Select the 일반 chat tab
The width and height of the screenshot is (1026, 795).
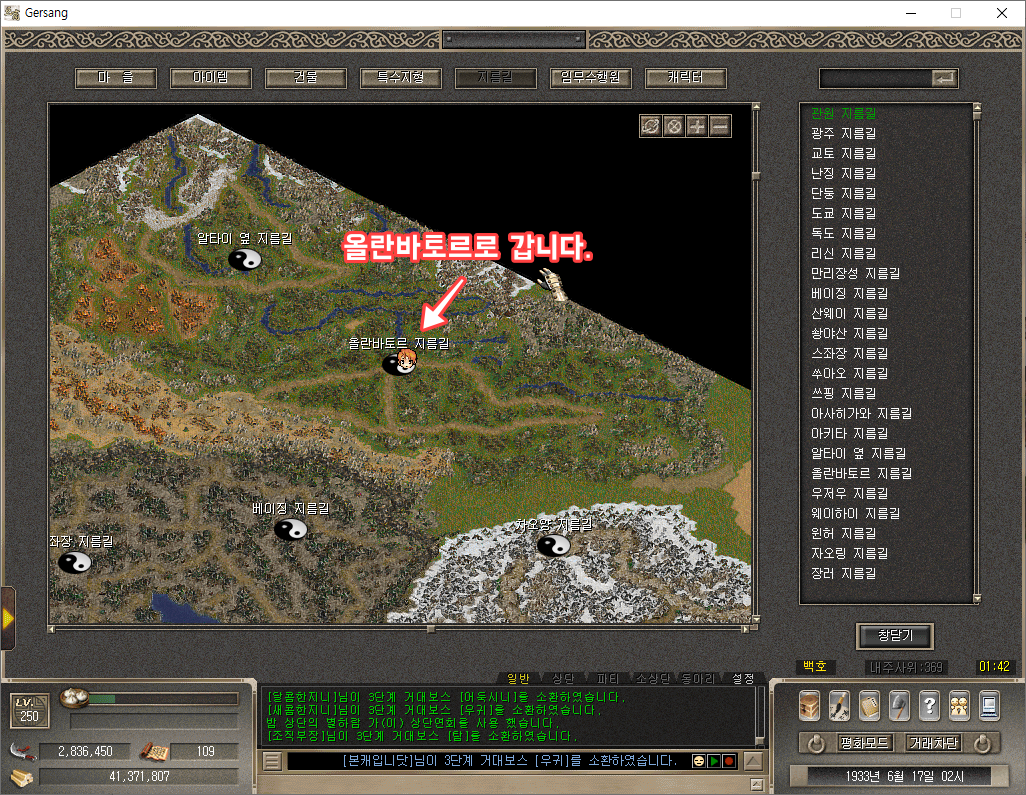[518, 679]
